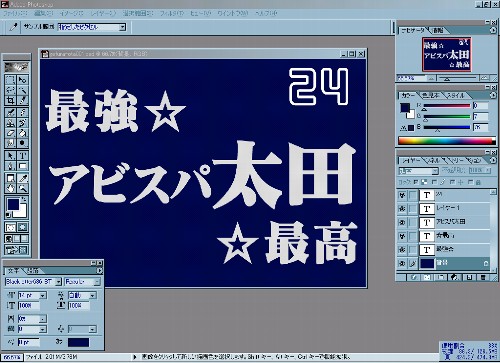500x363 pixels.
Task: Select the Rectangular Marquee tool
Action: [10, 80]
